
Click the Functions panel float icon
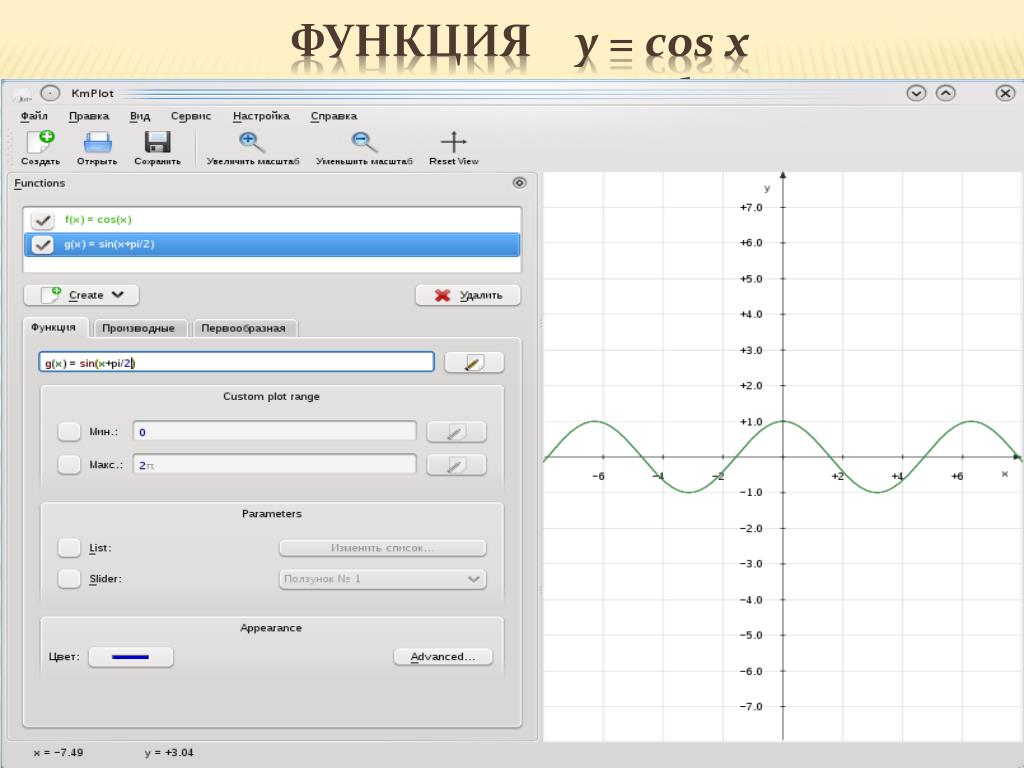(519, 183)
